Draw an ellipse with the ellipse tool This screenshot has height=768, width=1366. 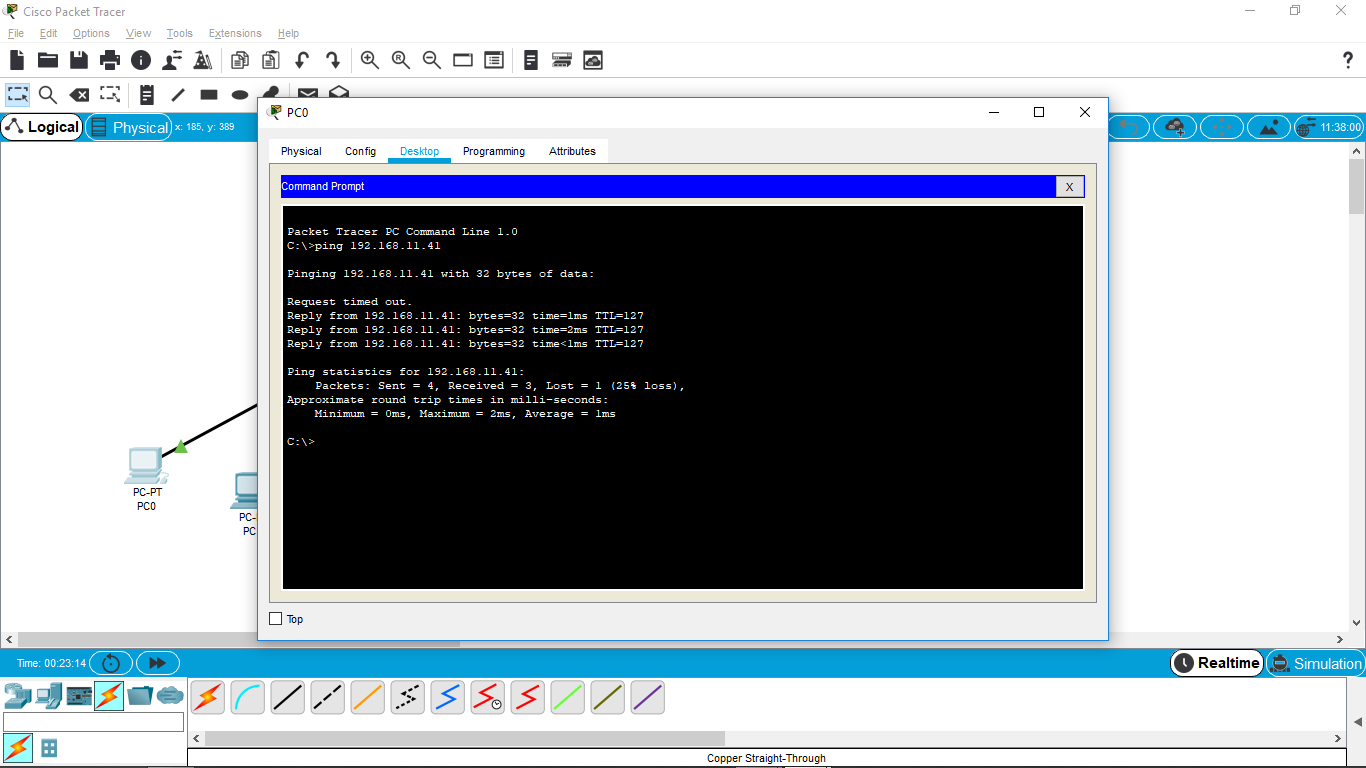(x=240, y=95)
